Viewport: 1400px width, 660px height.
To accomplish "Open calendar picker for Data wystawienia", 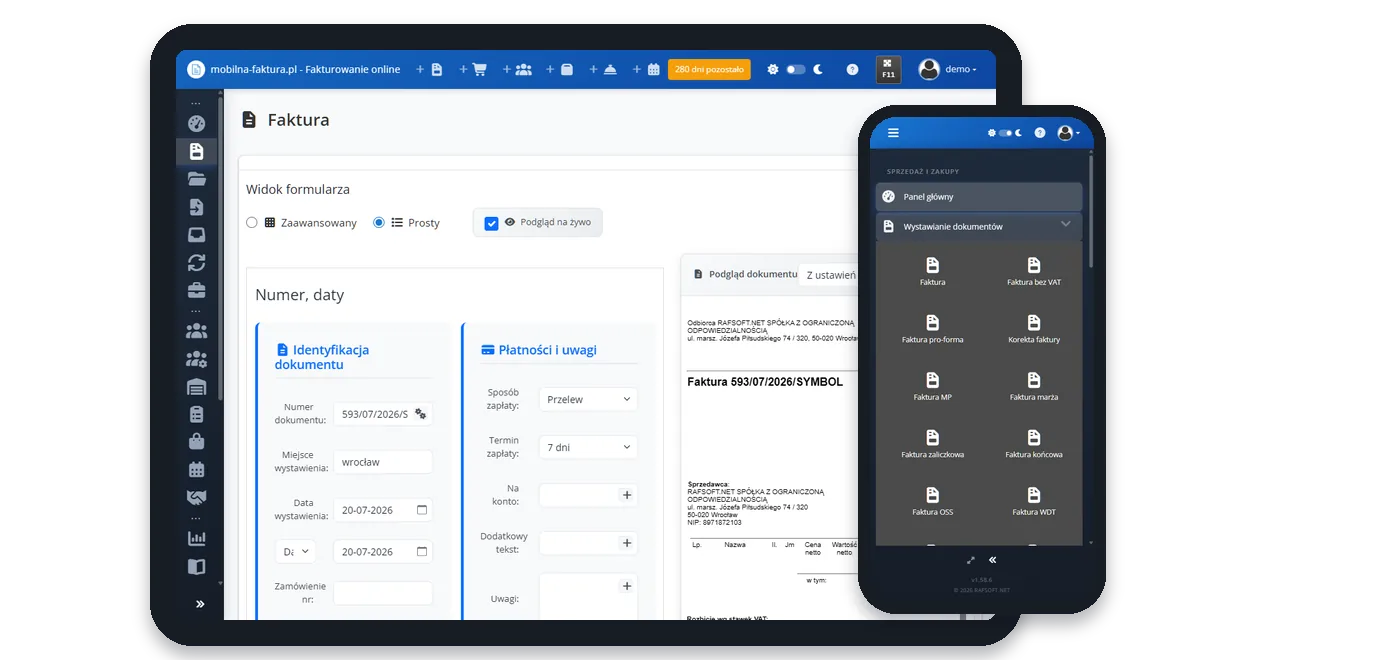I will (x=422, y=510).
